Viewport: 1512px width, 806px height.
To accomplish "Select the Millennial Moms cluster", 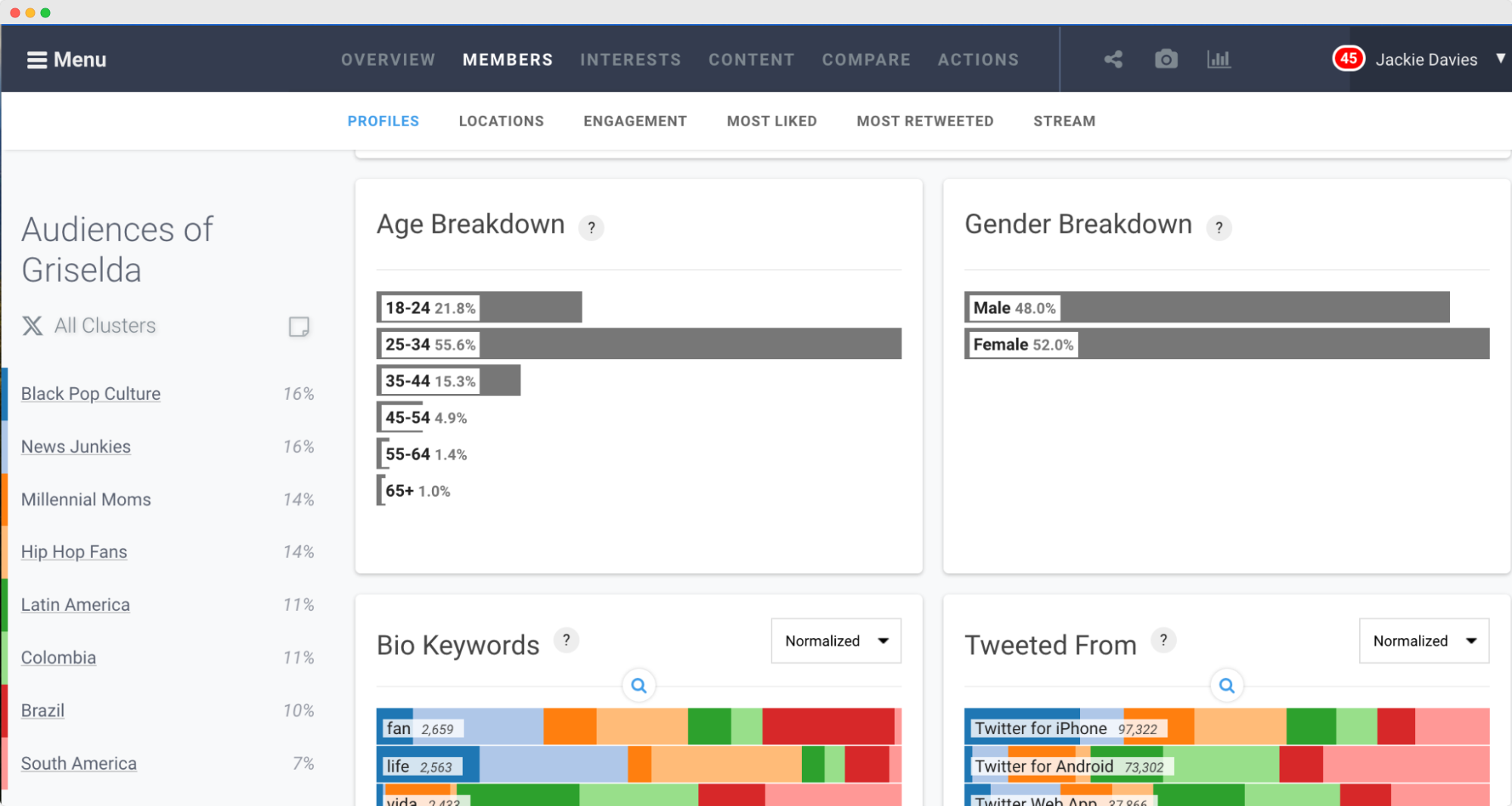I will [86, 500].
